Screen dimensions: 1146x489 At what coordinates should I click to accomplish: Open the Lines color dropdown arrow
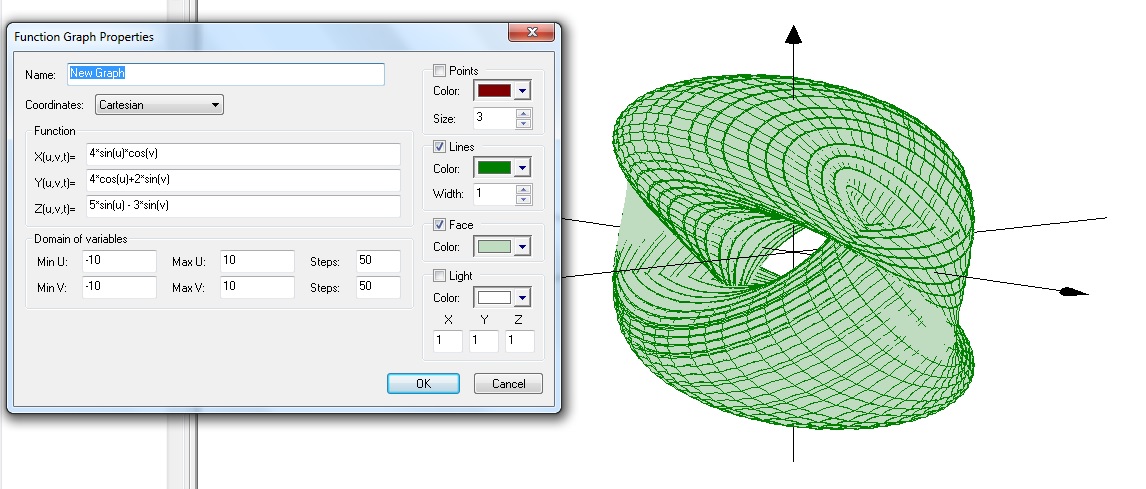(522, 168)
